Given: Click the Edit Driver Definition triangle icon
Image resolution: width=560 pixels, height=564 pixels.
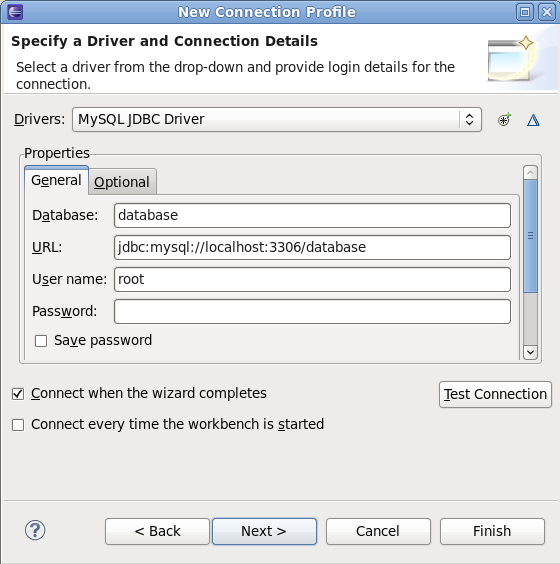Looking at the screenshot, I should [x=533, y=120].
